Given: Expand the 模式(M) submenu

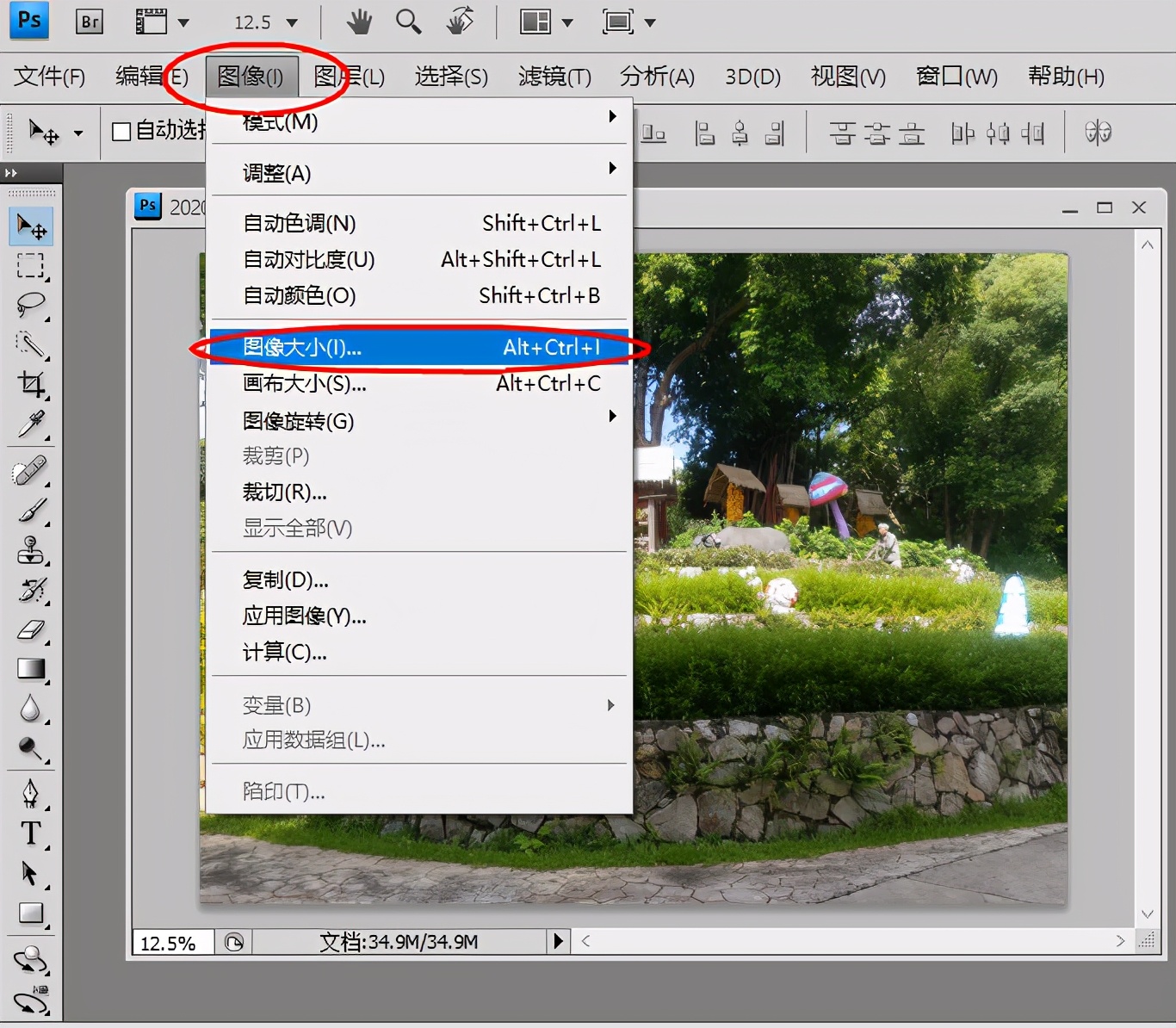Looking at the screenshot, I should (x=612, y=116).
